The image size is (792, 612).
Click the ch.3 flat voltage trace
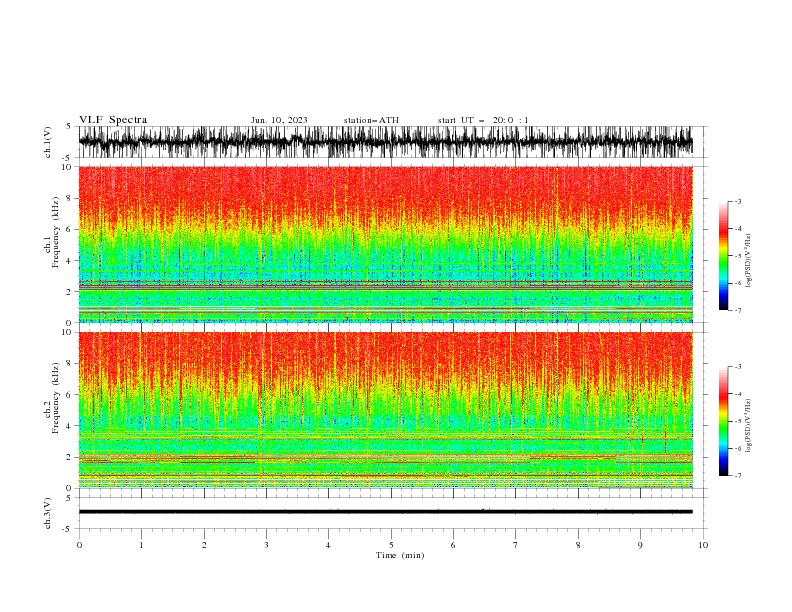tap(385, 512)
